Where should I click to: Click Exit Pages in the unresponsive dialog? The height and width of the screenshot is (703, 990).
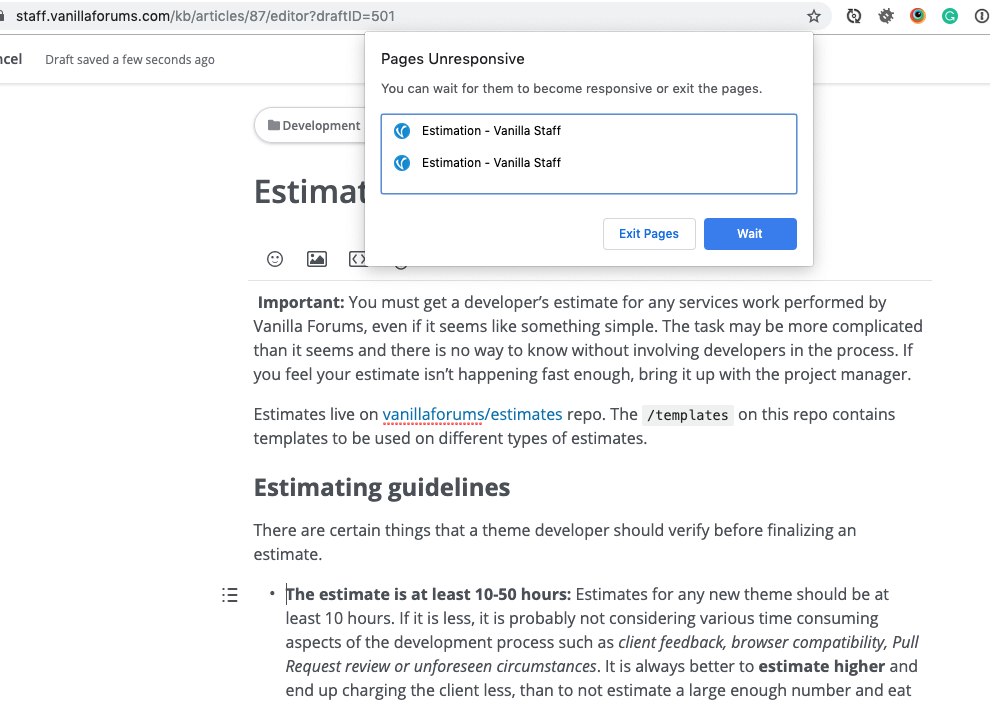[649, 233]
